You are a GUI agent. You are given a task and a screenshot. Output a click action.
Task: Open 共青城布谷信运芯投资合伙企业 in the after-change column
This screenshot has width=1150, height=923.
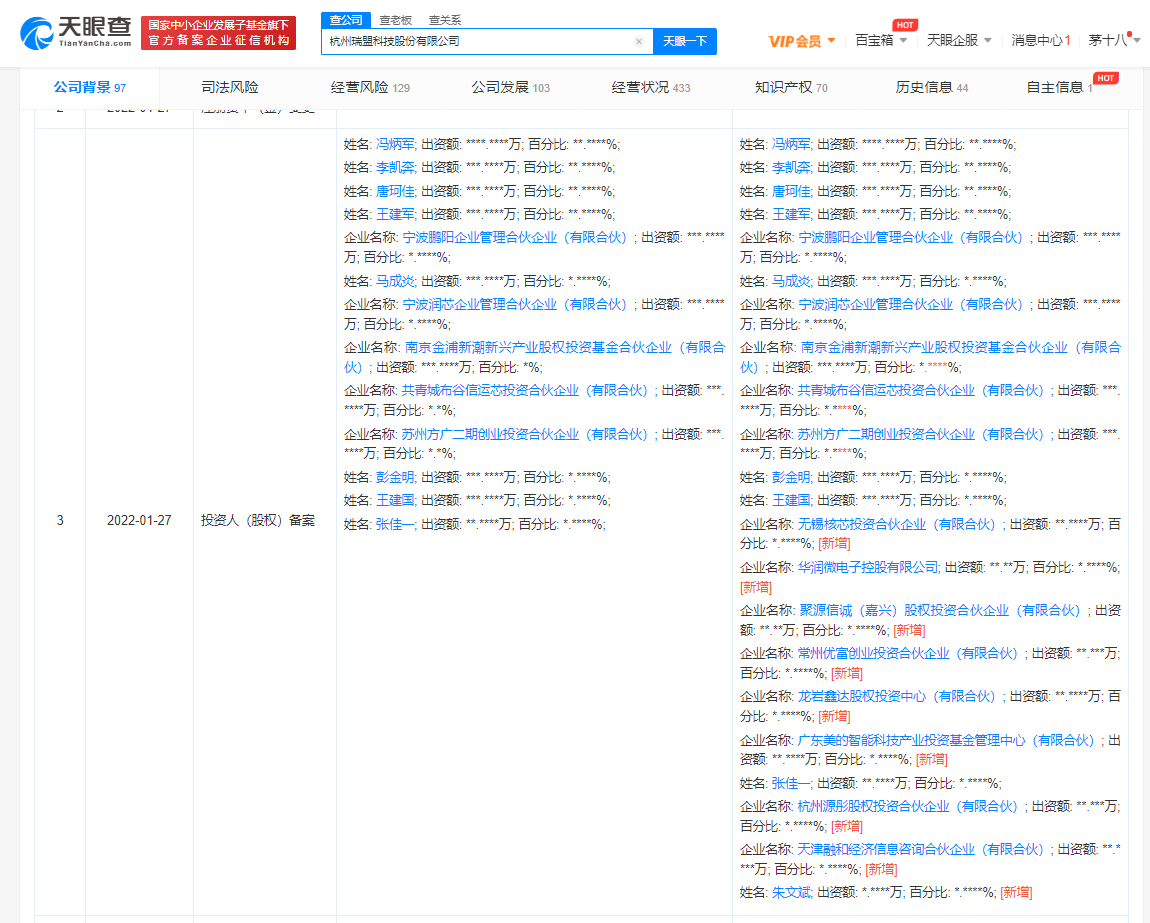click(x=920, y=390)
